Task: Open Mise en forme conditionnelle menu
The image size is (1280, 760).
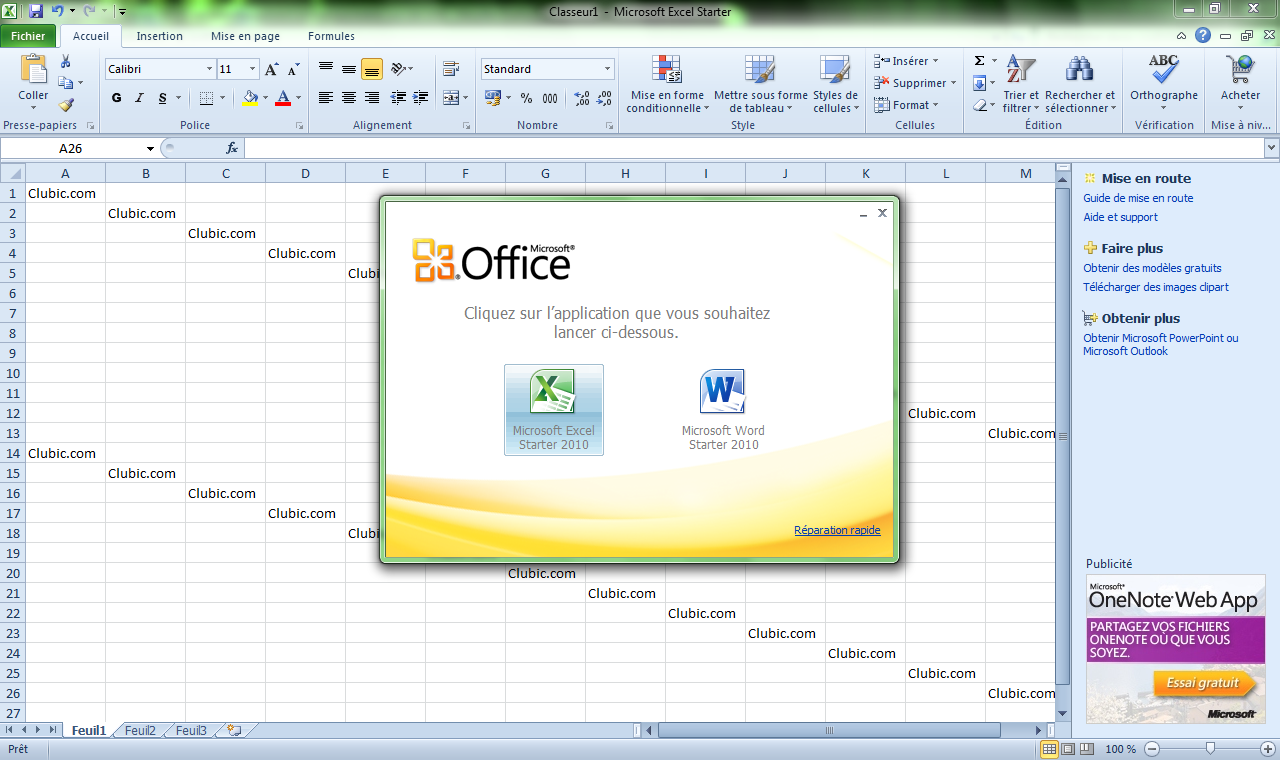Action: 667,84
